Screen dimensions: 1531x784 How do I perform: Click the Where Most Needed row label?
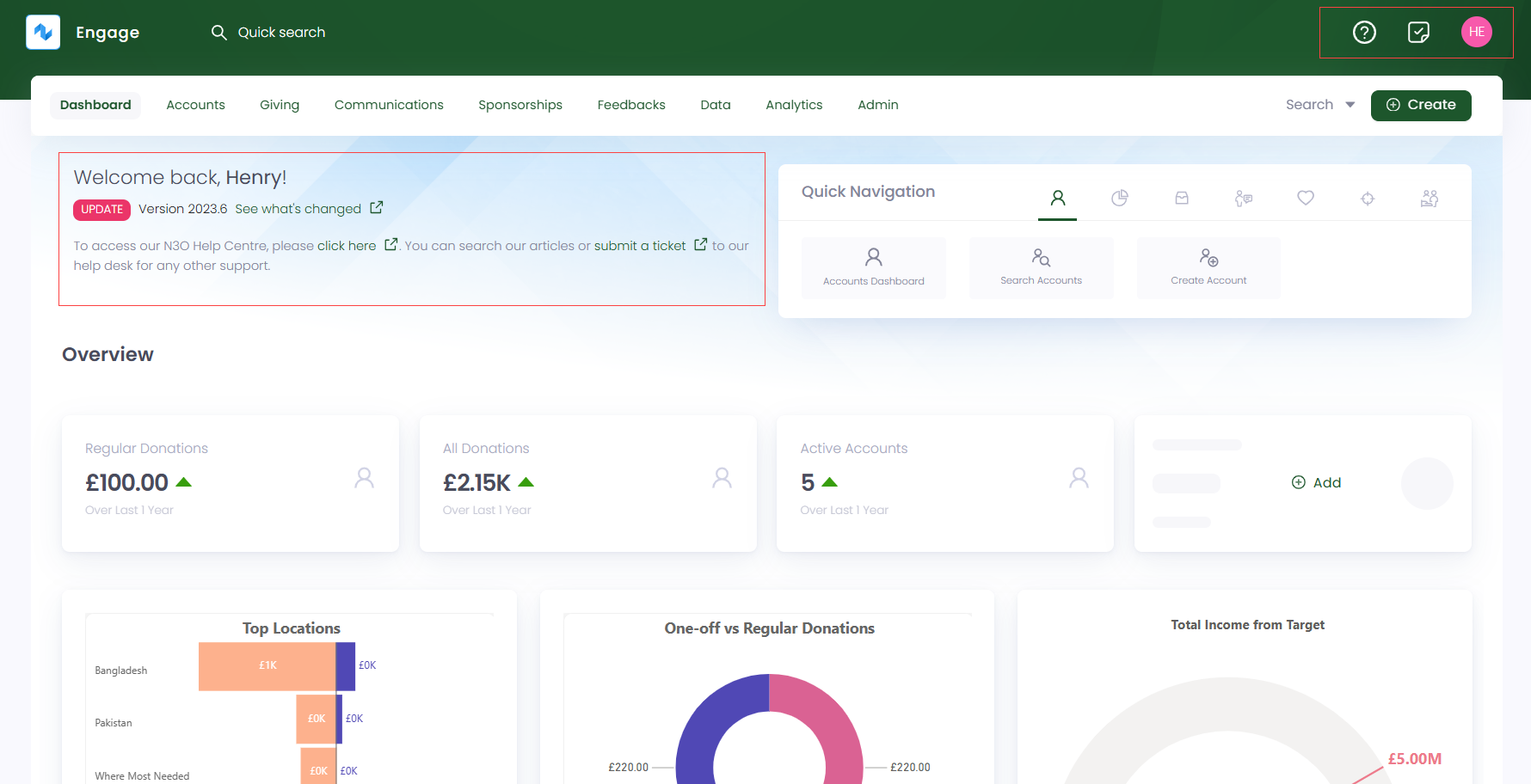pyautogui.click(x=142, y=776)
